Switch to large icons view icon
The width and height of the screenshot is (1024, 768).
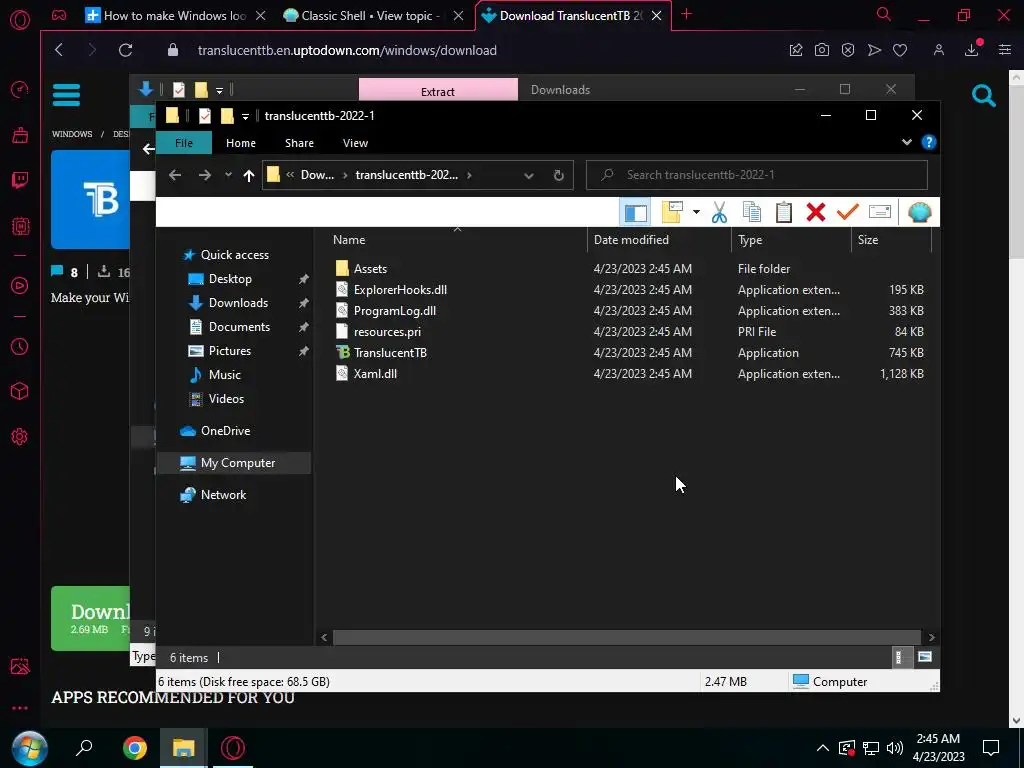924,657
